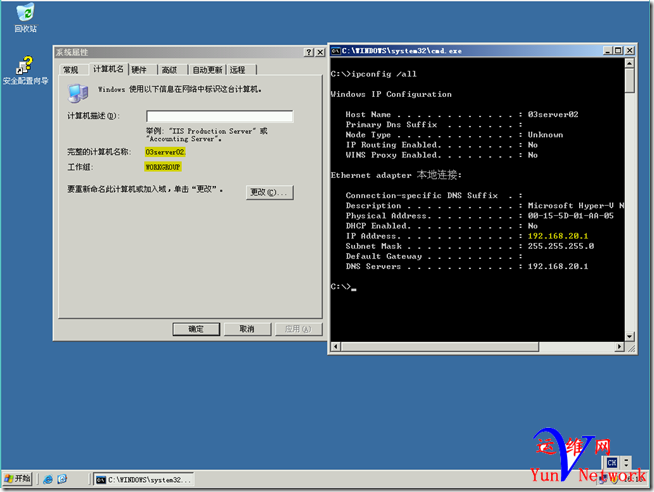Confirm with the 确定 button
Screen dimensions: 654x492
[x=196, y=329]
